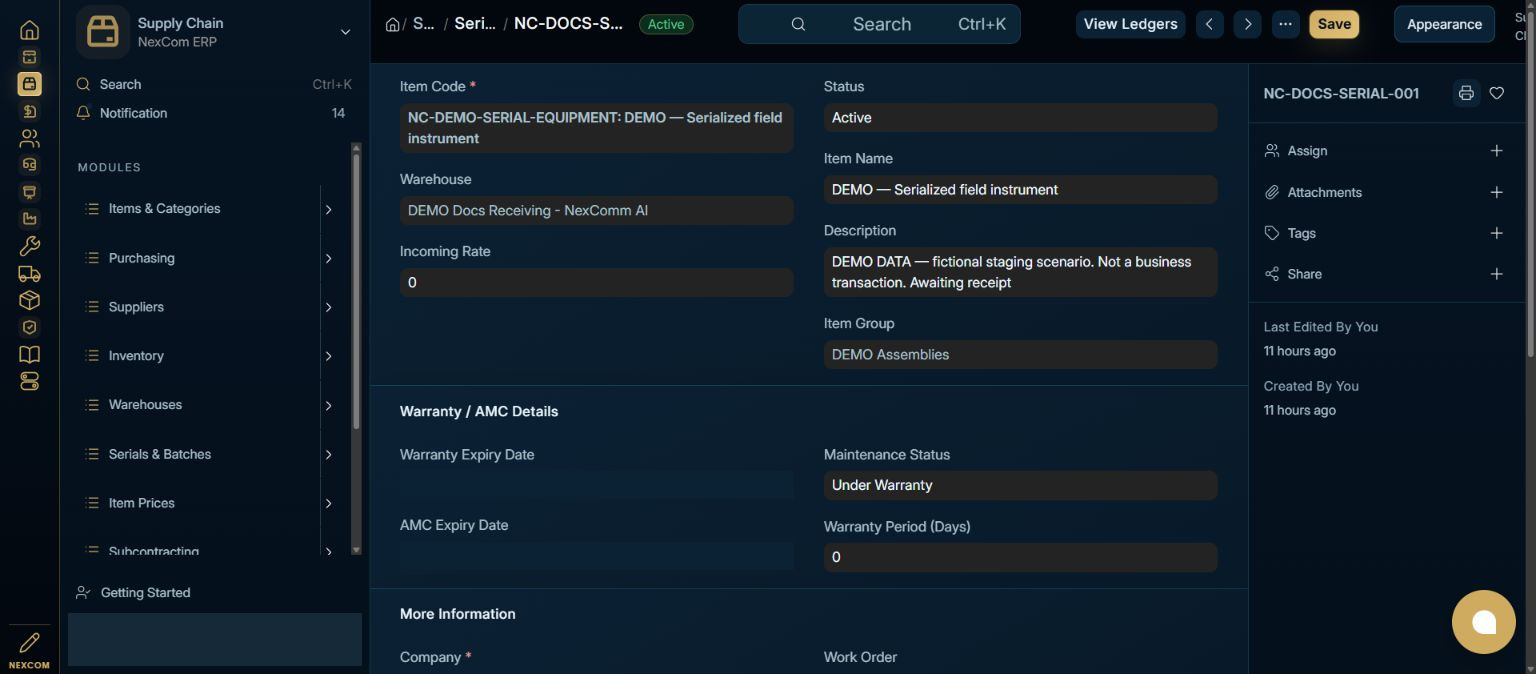The width and height of the screenshot is (1536, 674).
Task: Click the Item Group field
Action: click(x=1020, y=354)
